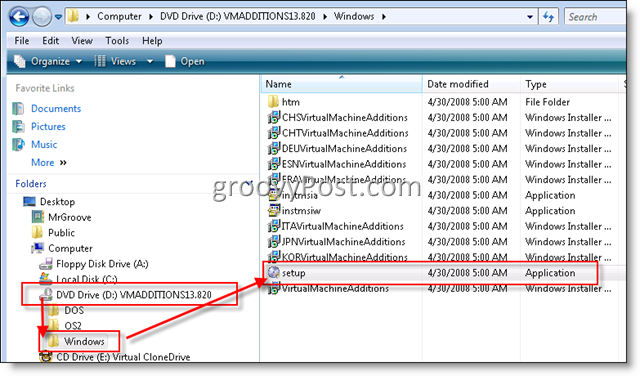Select Public folder in tree
Viewport: 640px width, 376px height.
coord(61,233)
